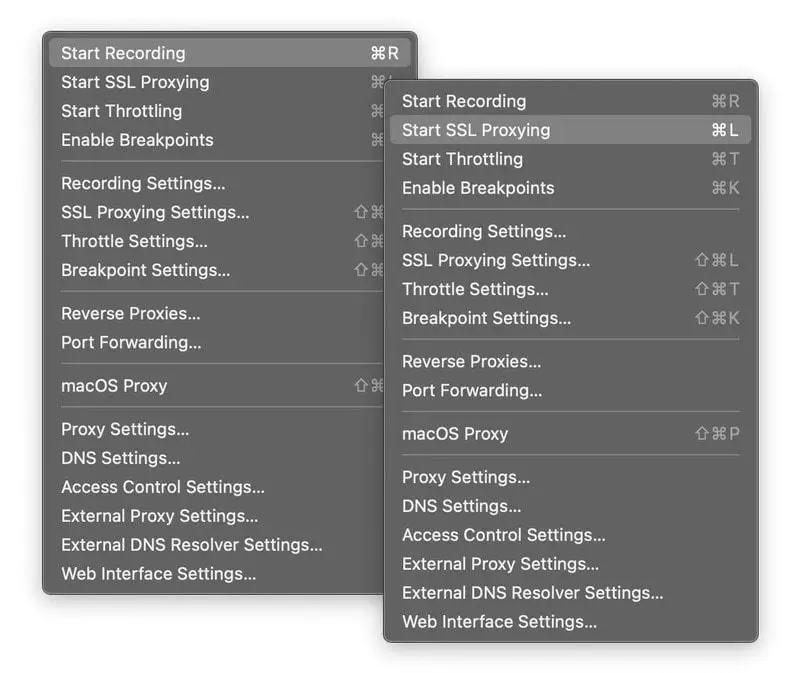Screen dimensions: 800x673
Task: Open Access Control Settings in front-right menu
Action: point(503,535)
